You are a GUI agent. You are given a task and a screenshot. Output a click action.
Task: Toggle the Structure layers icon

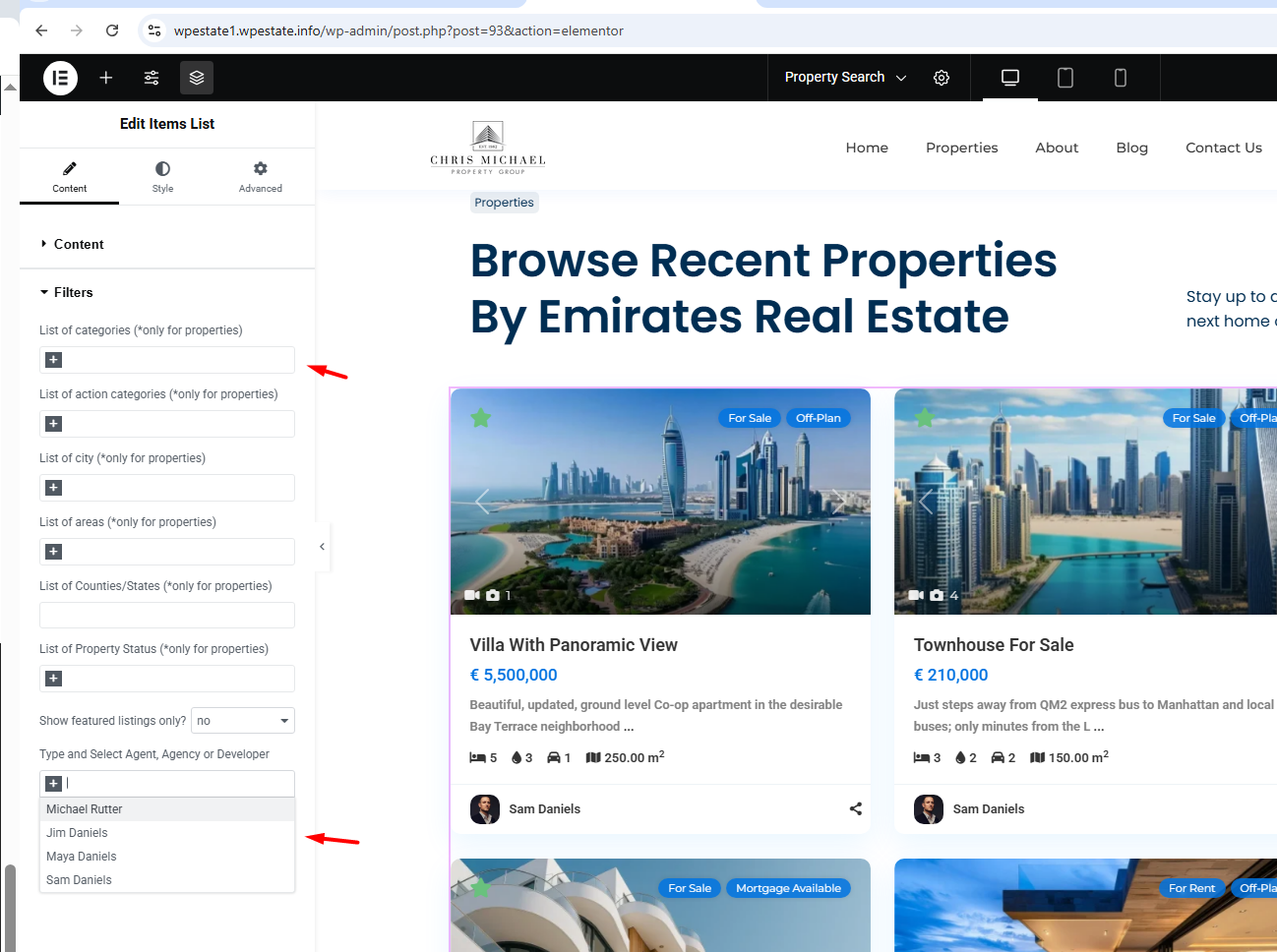point(197,78)
